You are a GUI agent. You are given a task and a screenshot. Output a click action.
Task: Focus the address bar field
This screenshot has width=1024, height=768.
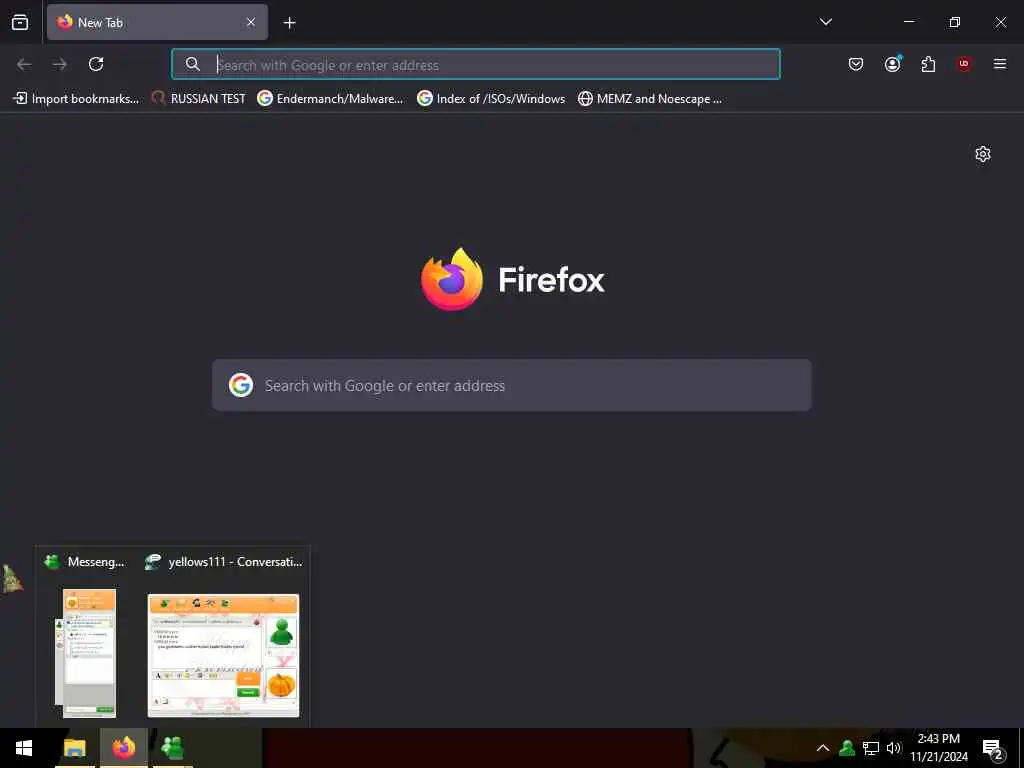coord(475,64)
